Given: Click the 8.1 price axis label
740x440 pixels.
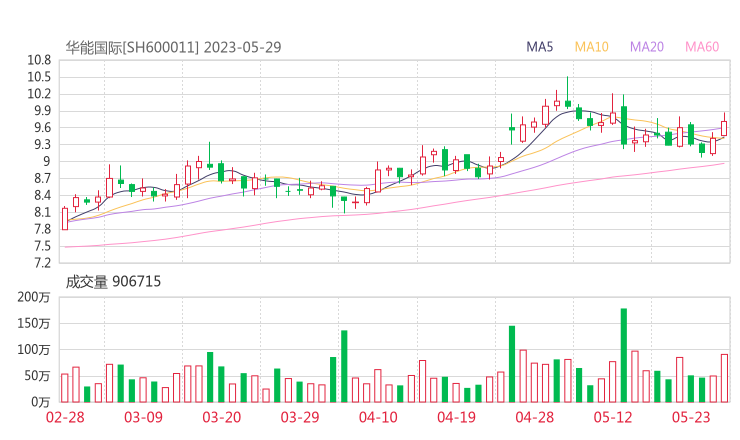Looking at the screenshot, I should coord(42,212).
